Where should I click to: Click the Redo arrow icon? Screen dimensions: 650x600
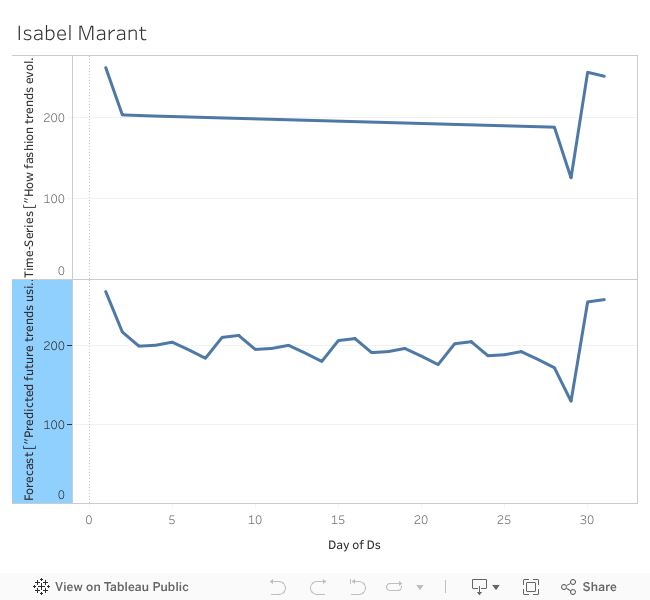[x=318, y=587]
